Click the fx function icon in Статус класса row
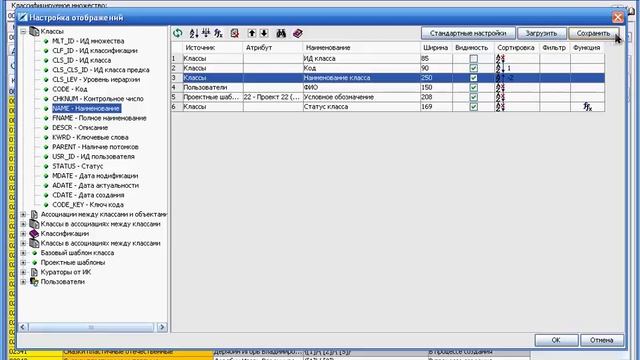 587,107
